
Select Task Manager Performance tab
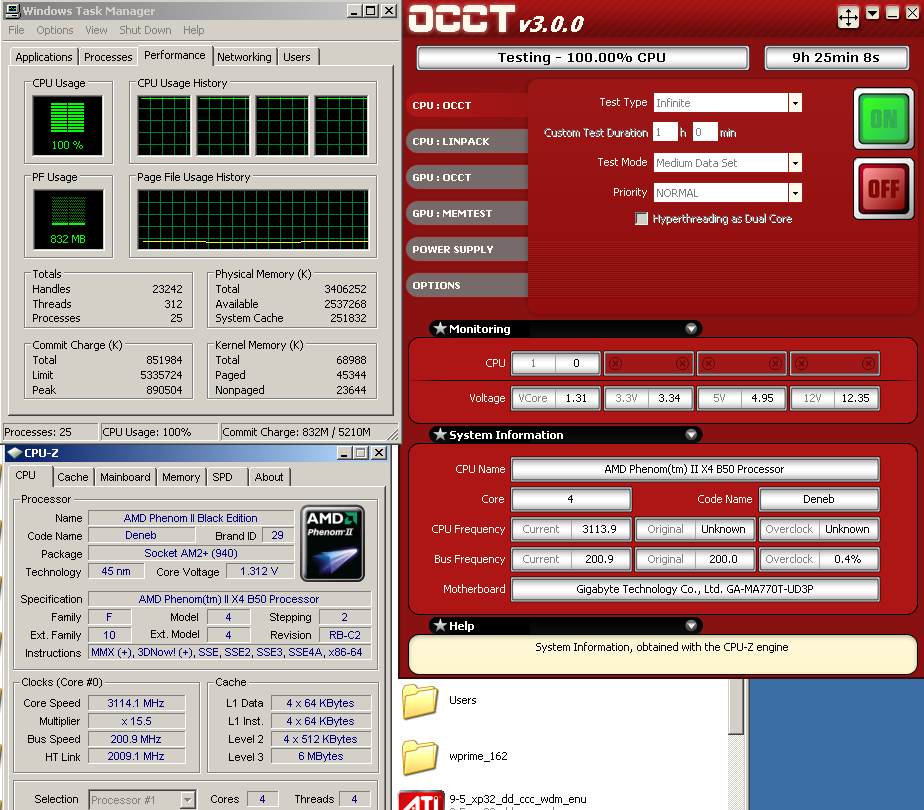pos(174,55)
